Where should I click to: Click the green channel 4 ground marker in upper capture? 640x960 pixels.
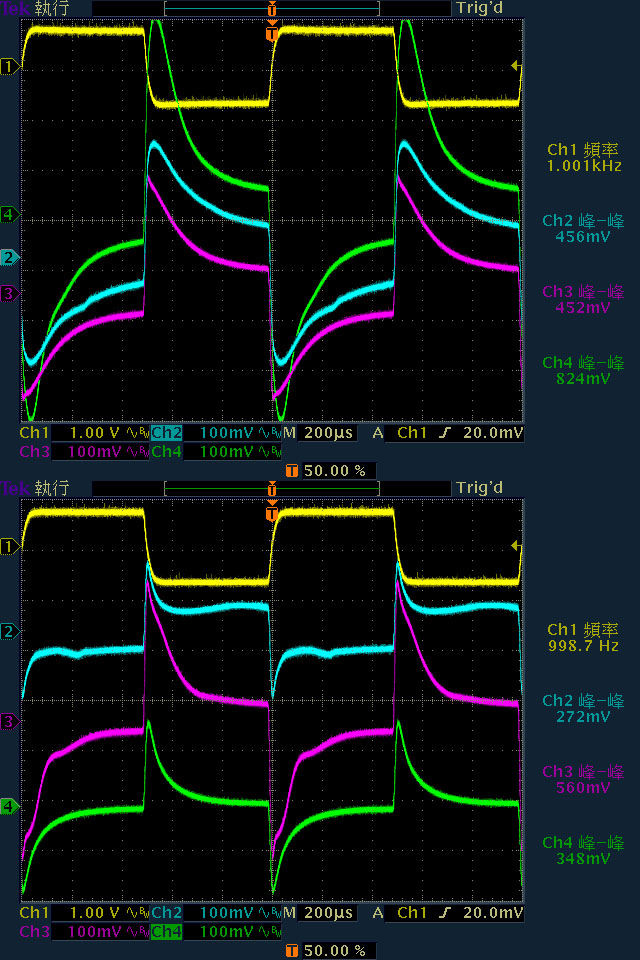pos(9,214)
